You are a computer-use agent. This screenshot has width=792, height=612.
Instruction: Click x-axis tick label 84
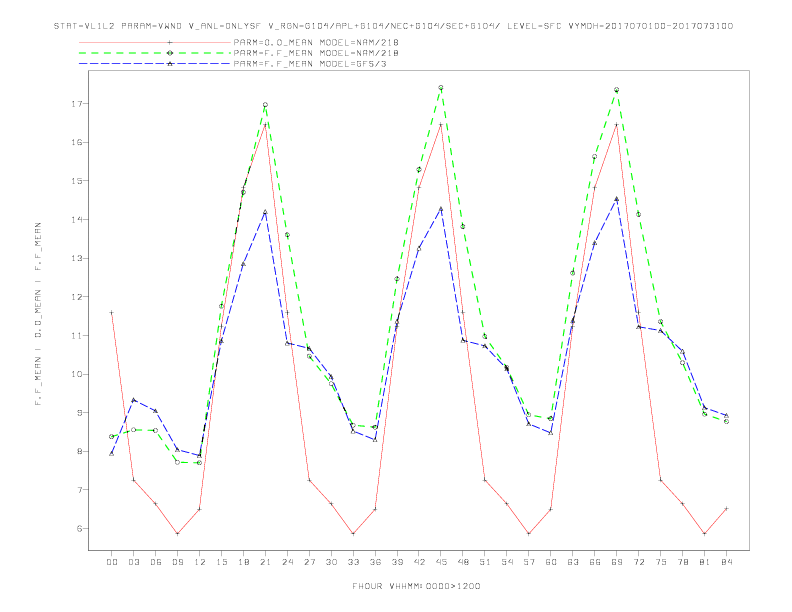tap(726, 562)
